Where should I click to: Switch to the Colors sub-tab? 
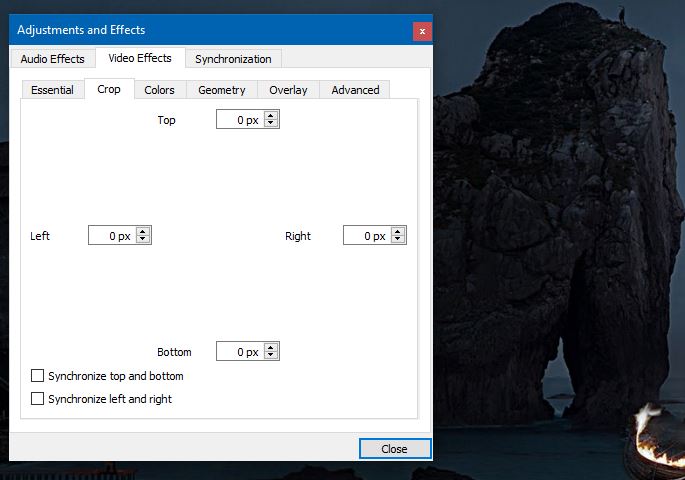[x=159, y=90]
